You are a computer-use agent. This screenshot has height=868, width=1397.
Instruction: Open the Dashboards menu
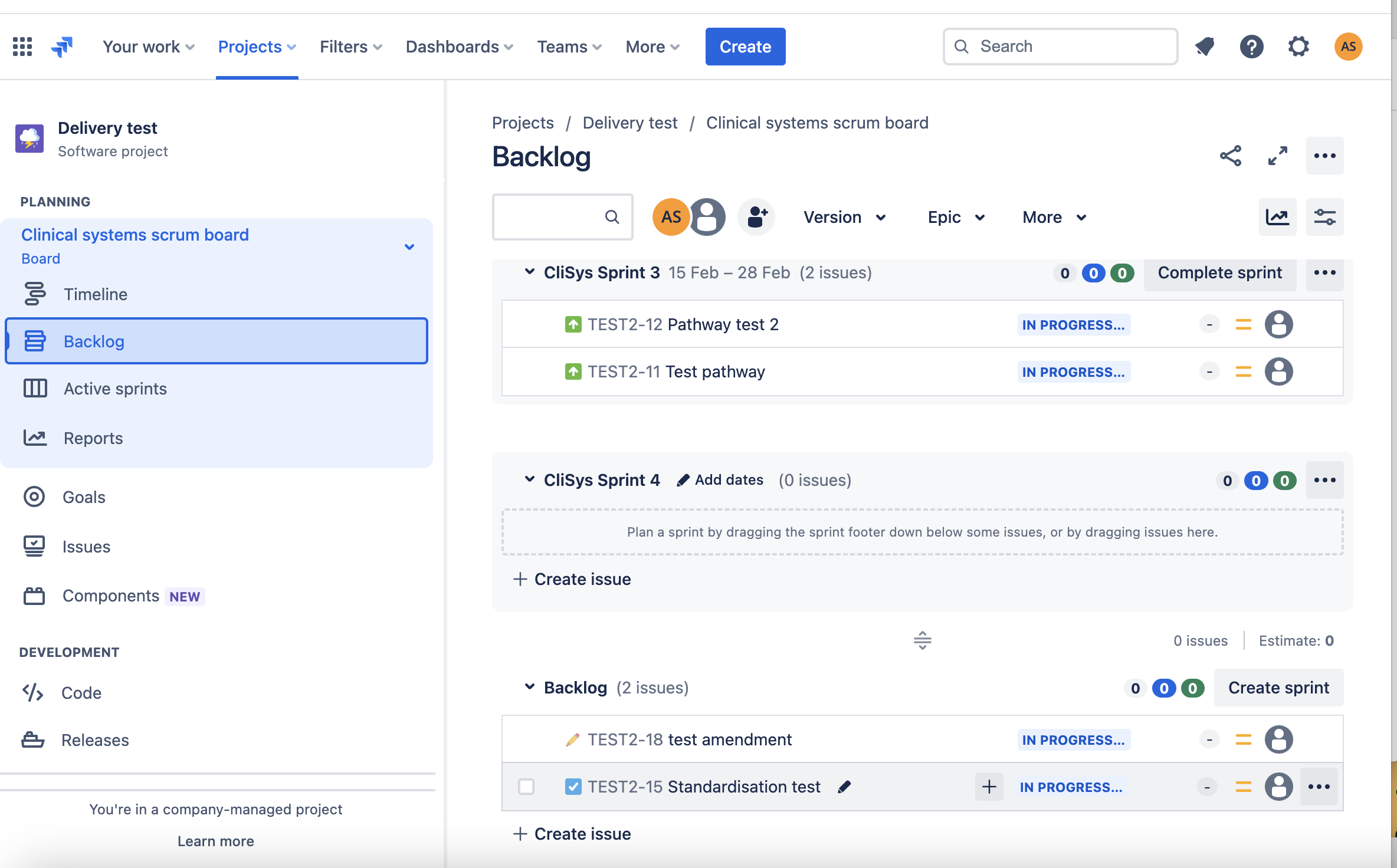tap(460, 47)
